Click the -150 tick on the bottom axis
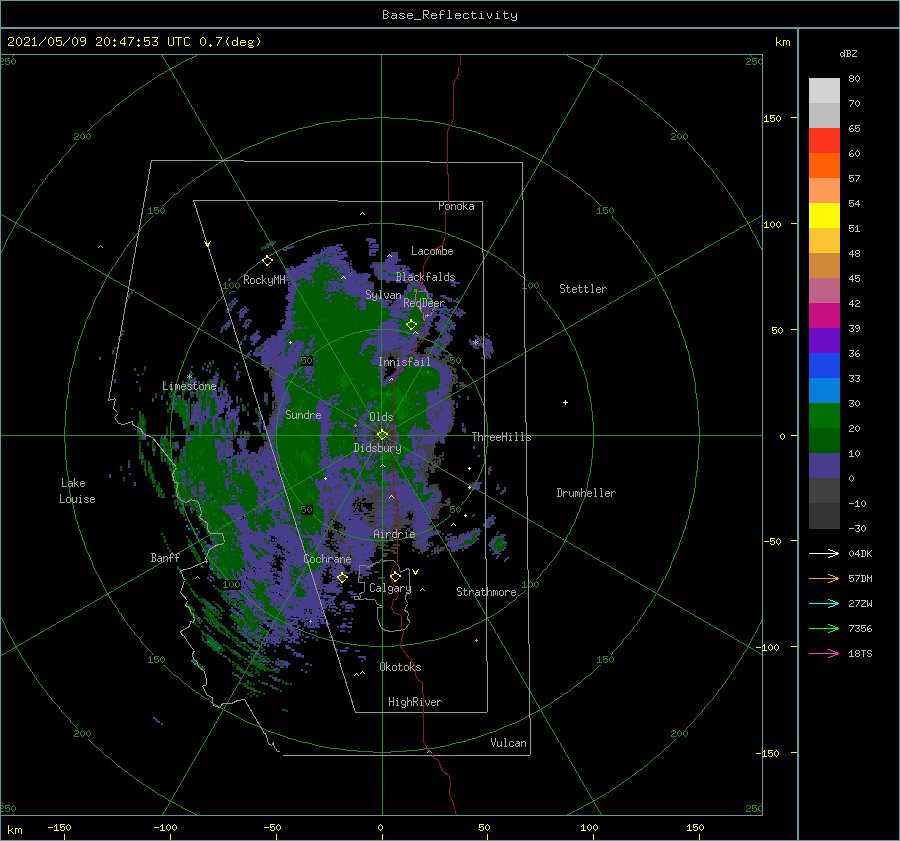Screen dimensions: 900x841 59,828
